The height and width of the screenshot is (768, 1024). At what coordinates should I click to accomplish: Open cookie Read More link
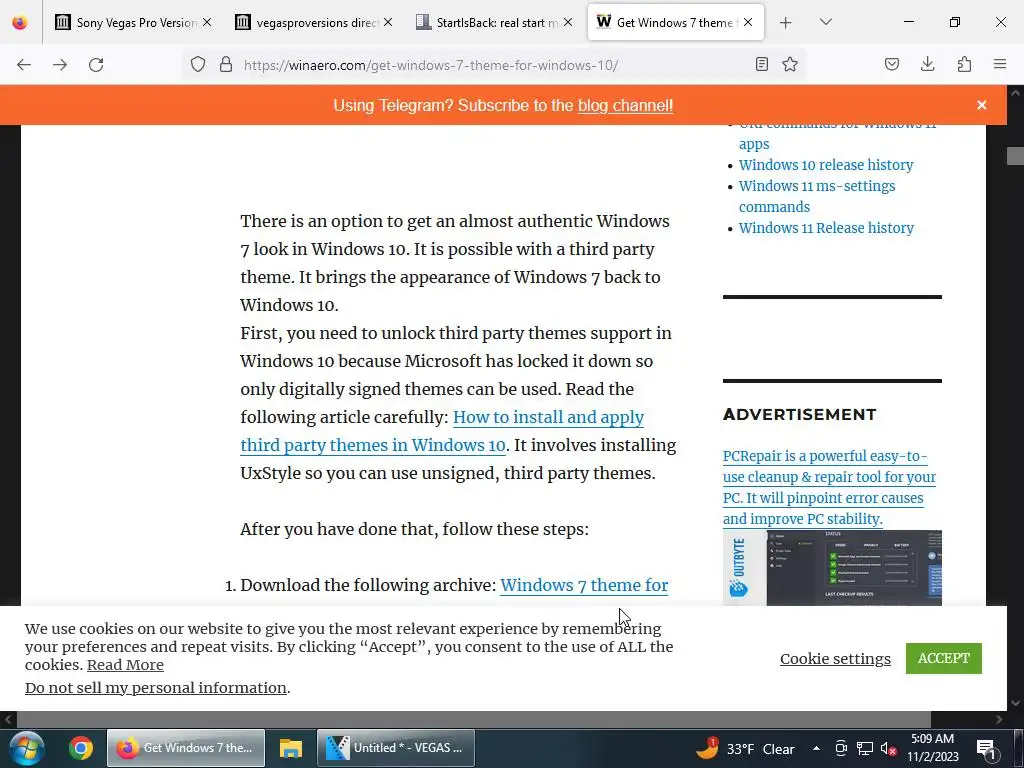tap(125, 665)
